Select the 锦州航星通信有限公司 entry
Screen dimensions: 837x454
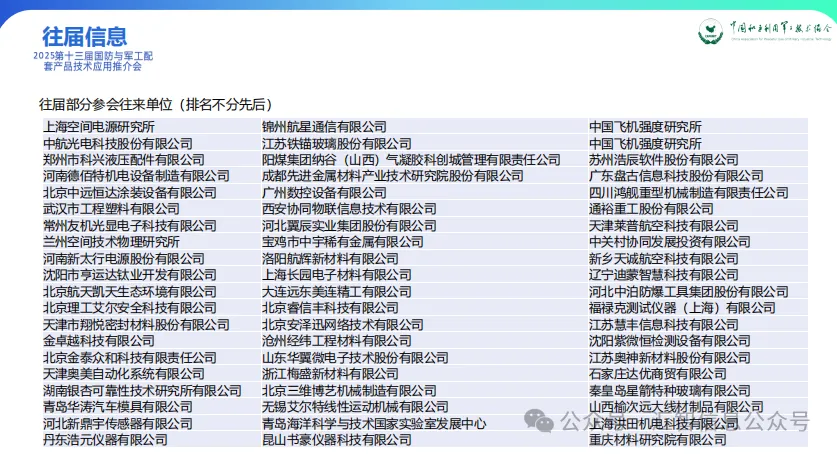tap(324, 127)
